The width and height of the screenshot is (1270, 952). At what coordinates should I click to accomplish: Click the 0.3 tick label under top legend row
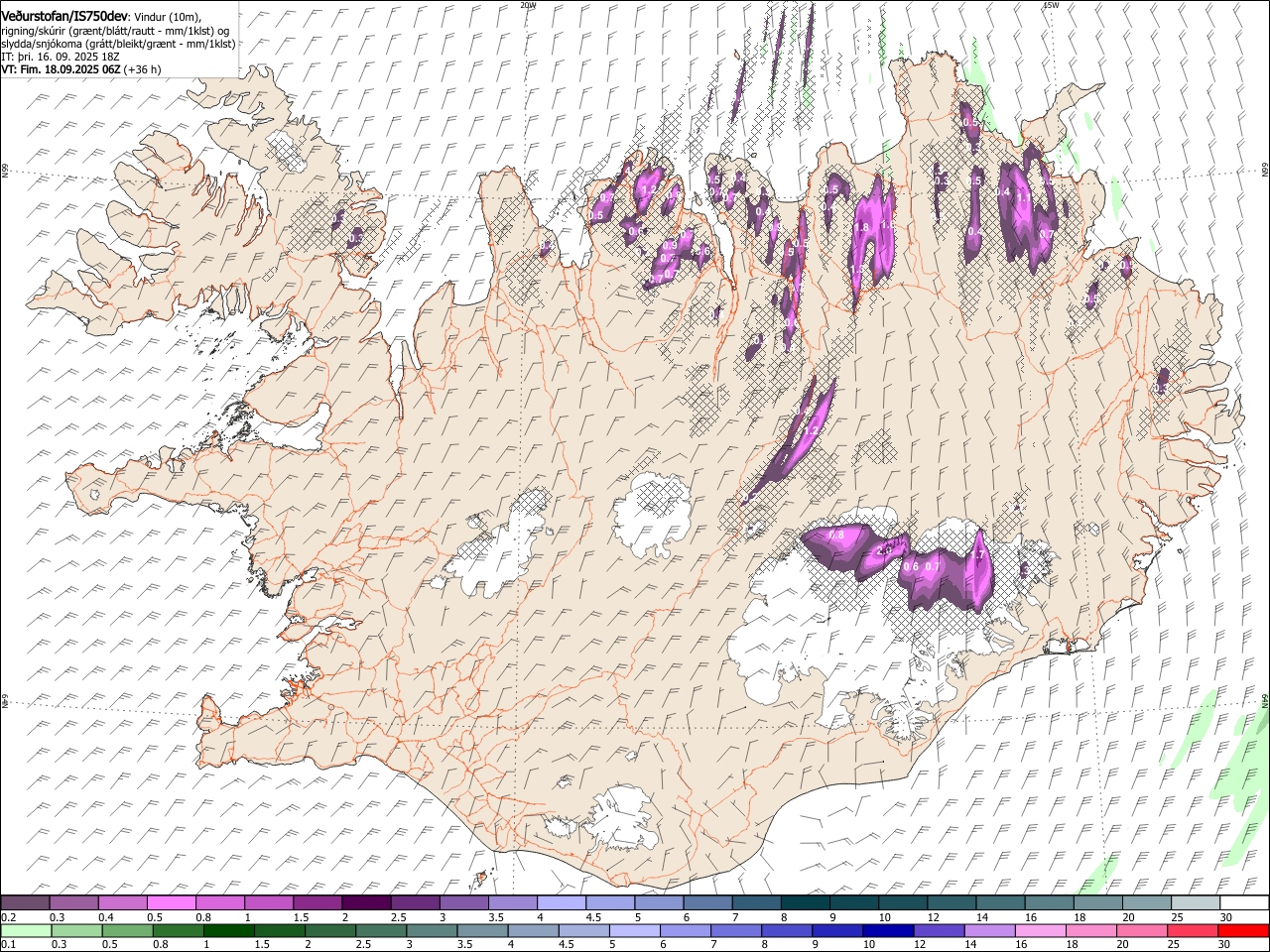click(x=58, y=917)
